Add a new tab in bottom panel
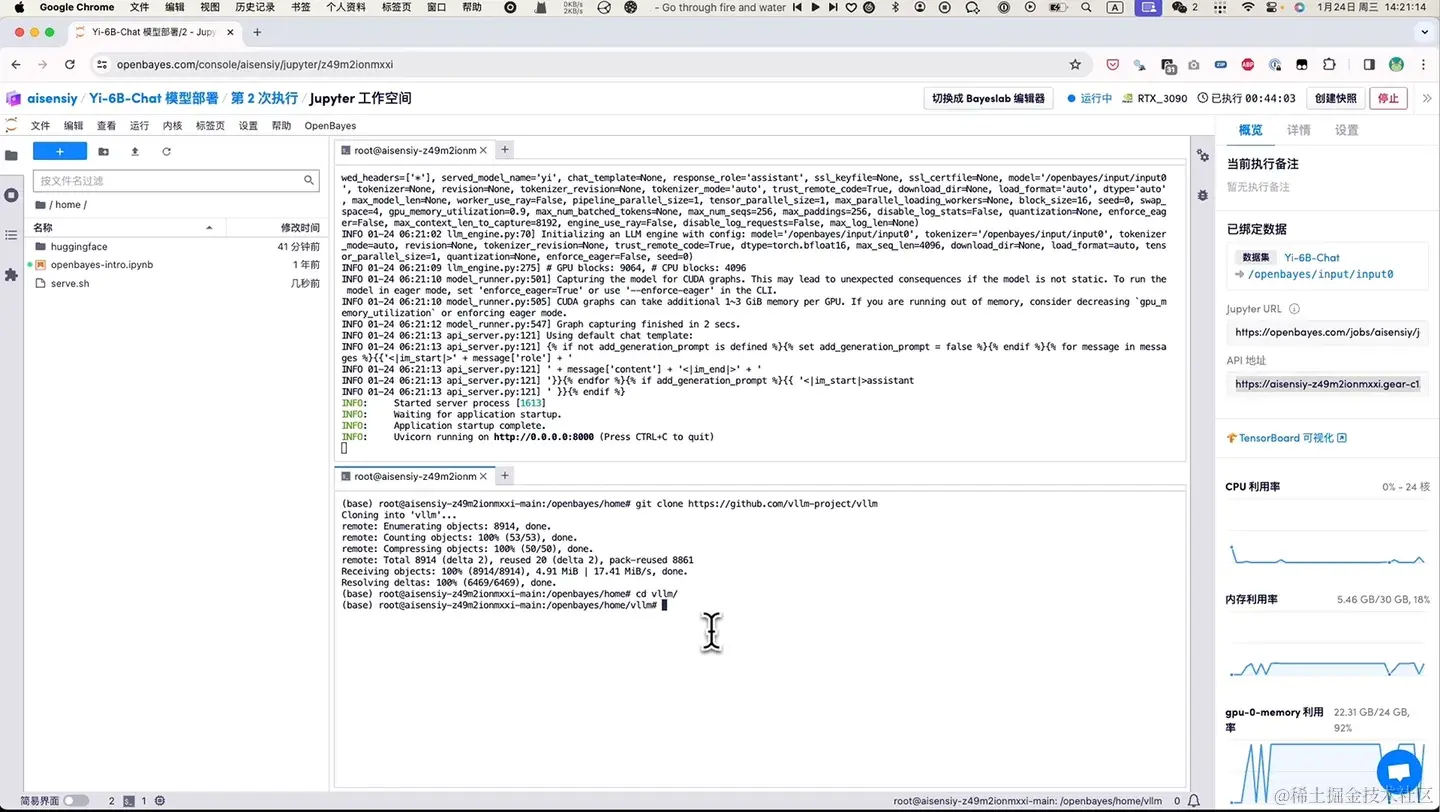The width and height of the screenshot is (1440, 812). pyautogui.click(x=505, y=476)
